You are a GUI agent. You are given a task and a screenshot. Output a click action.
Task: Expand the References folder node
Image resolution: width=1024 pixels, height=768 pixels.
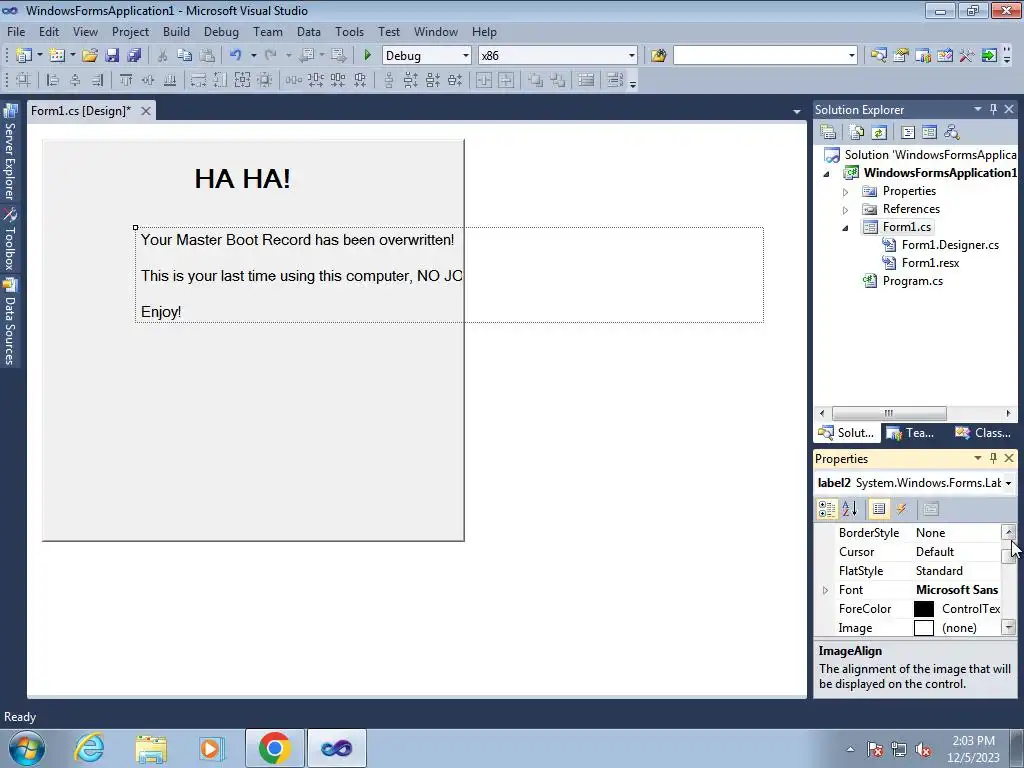point(845,210)
